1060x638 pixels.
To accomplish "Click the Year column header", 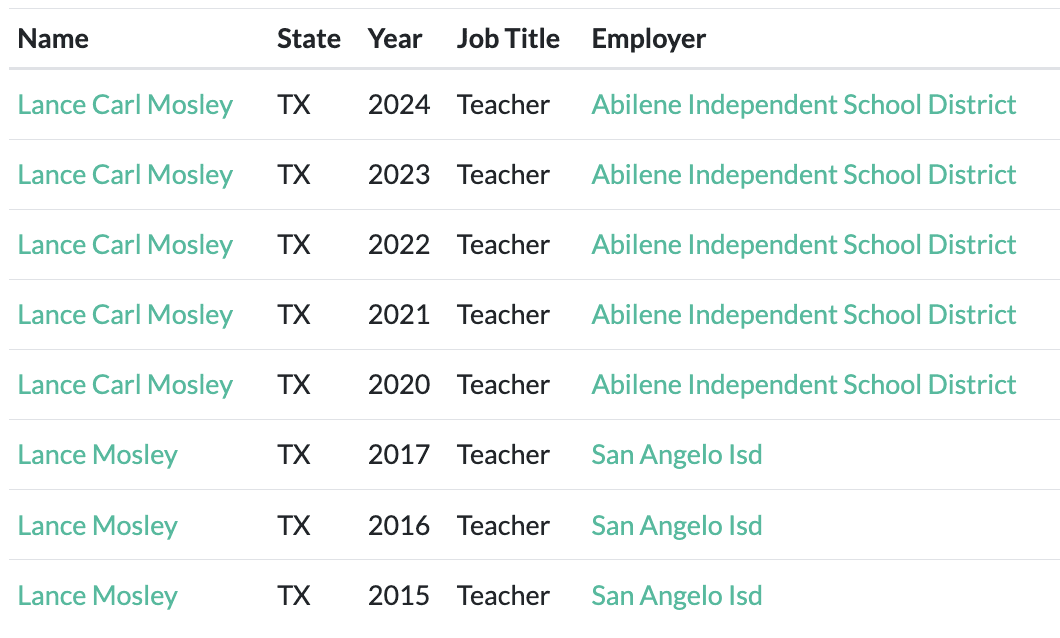I will coord(395,39).
